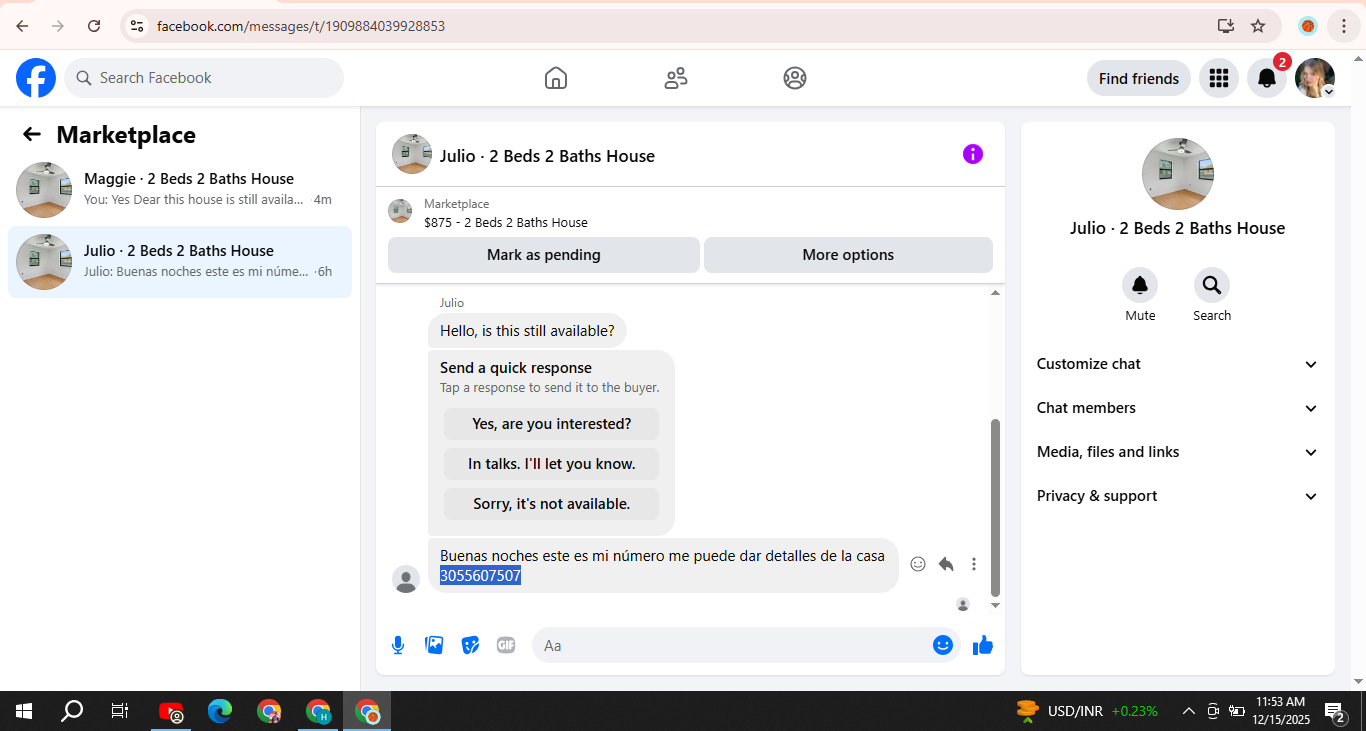Open Microsoft Edge from taskbar
This screenshot has width=1366, height=731.
click(220, 711)
